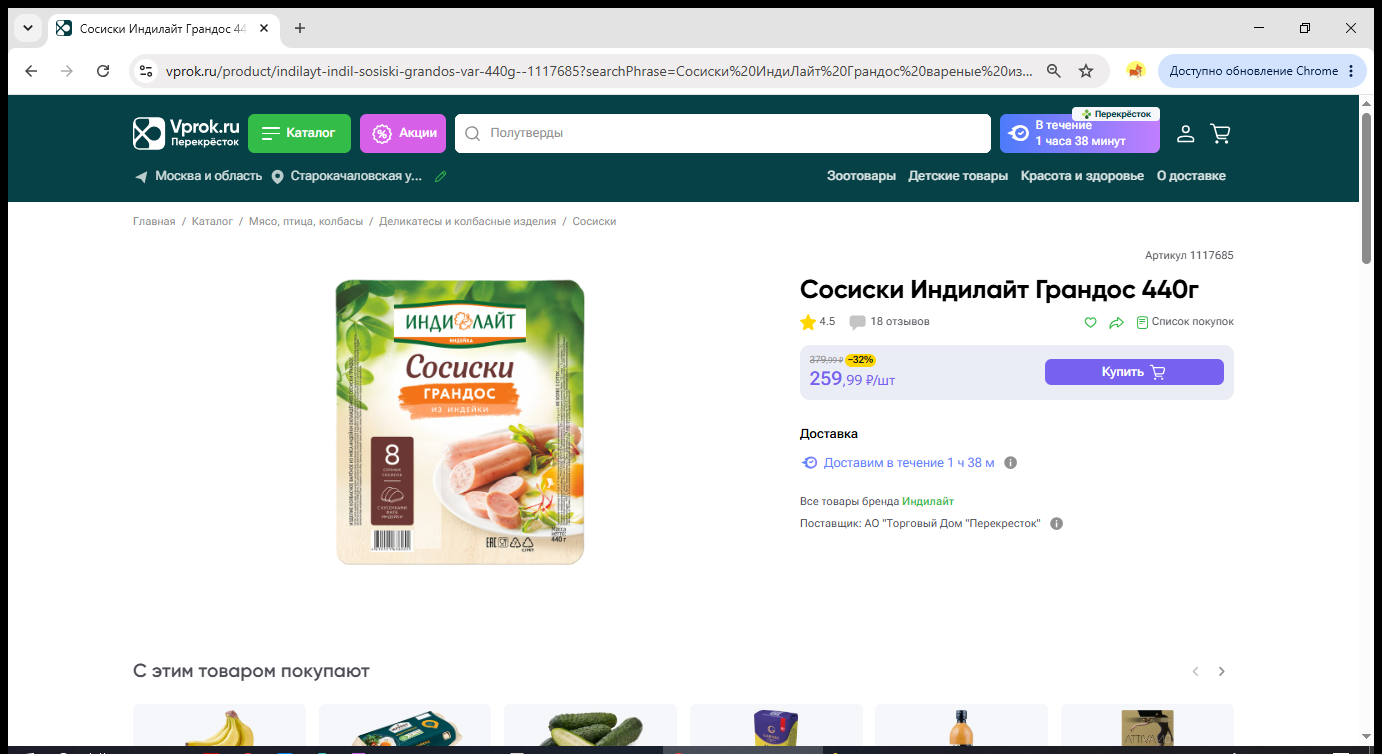The width and height of the screenshot is (1382, 754).
Task: Share the product using the arrow icon
Action: tap(1117, 322)
